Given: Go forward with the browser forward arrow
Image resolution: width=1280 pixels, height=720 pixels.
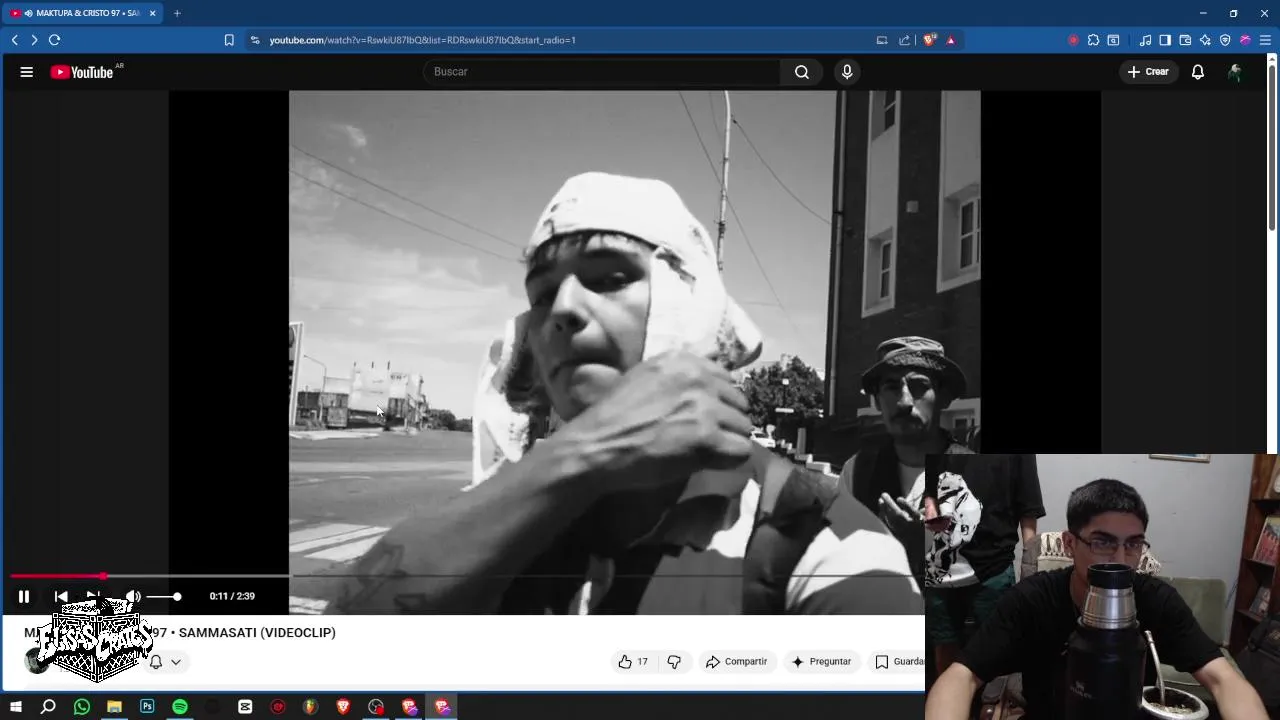Looking at the screenshot, I should pyautogui.click(x=34, y=40).
